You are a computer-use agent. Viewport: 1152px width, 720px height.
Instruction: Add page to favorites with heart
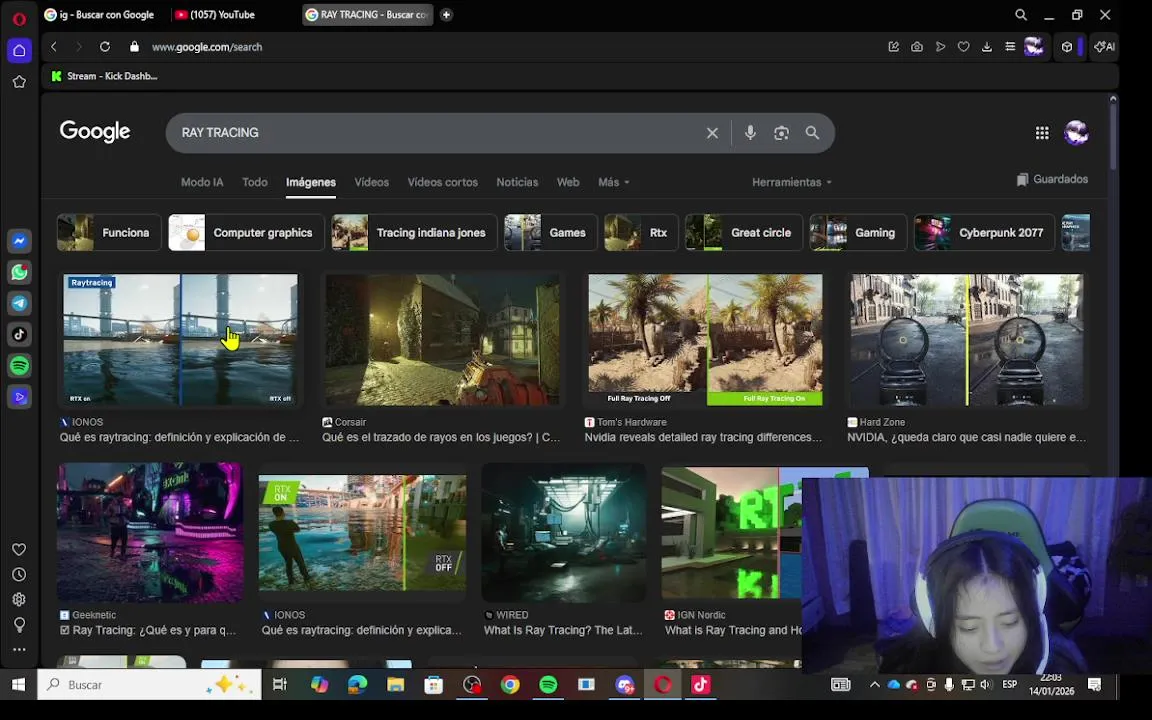point(963,46)
